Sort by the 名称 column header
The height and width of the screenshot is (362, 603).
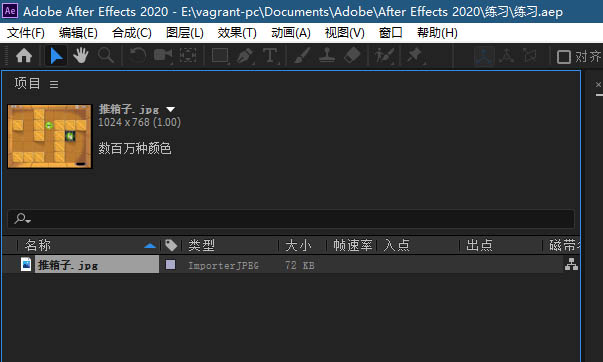click(38, 245)
